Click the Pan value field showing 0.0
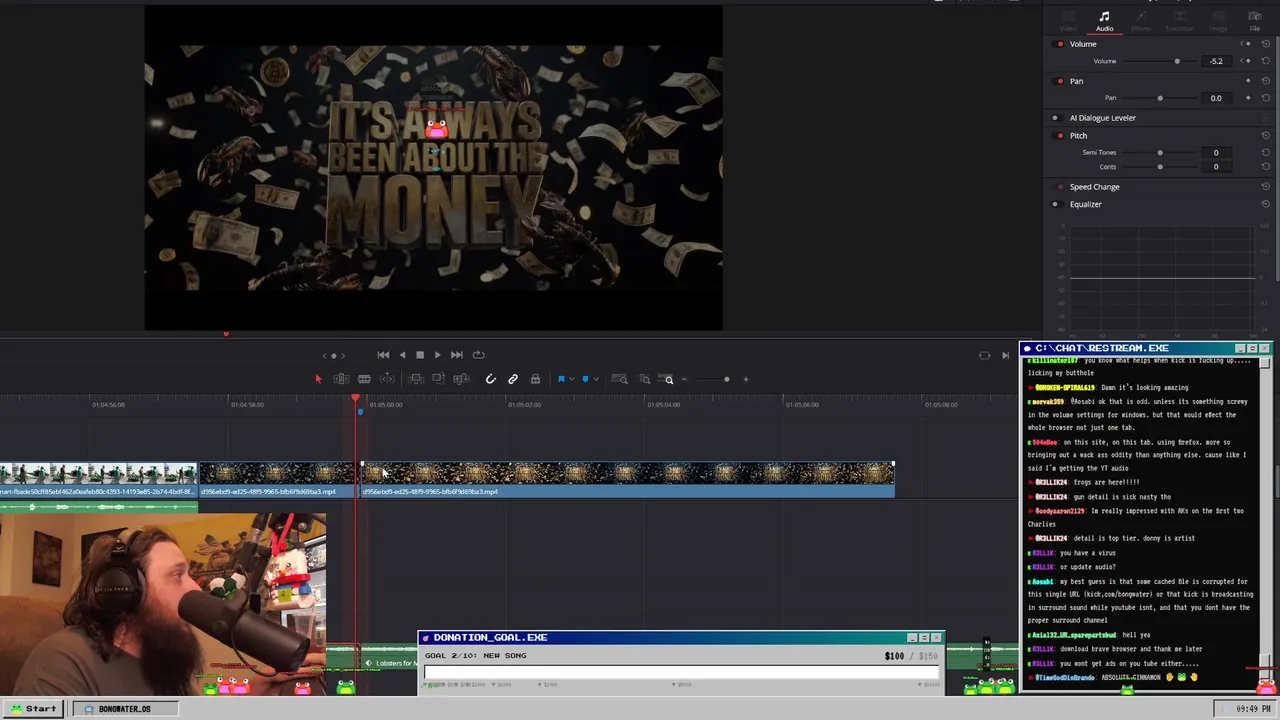This screenshot has width=1280, height=720. pyautogui.click(x=1216, y=98)
